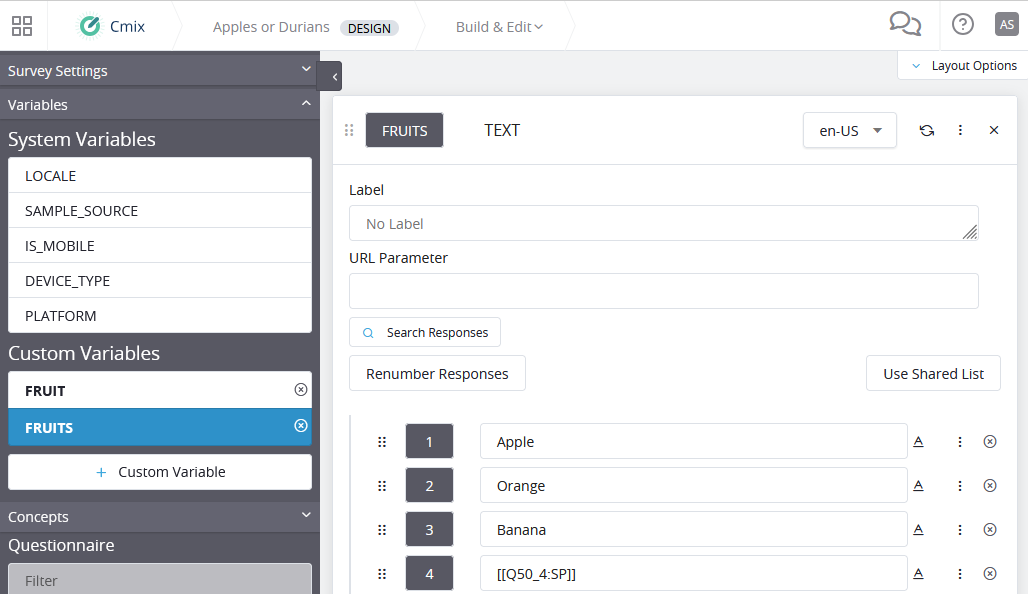
Task: Open the help question mark icon
Action: pyautogui.click(x=962, y=25)
